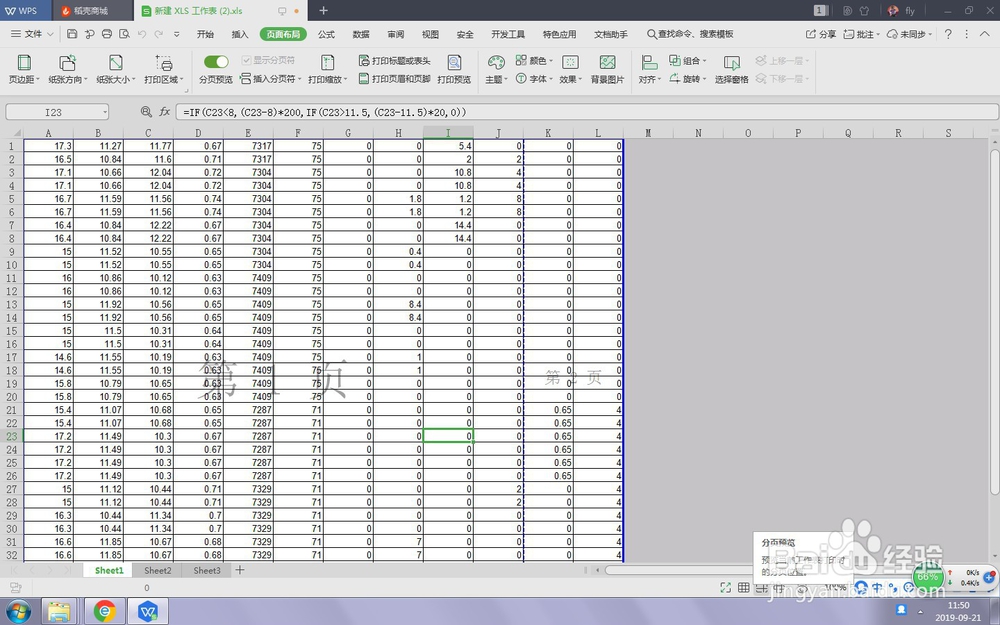Image resolution: width=1000 pixels, height=625 pixels.
Task: Open the help question mark icon
Action: coord(948,34)
